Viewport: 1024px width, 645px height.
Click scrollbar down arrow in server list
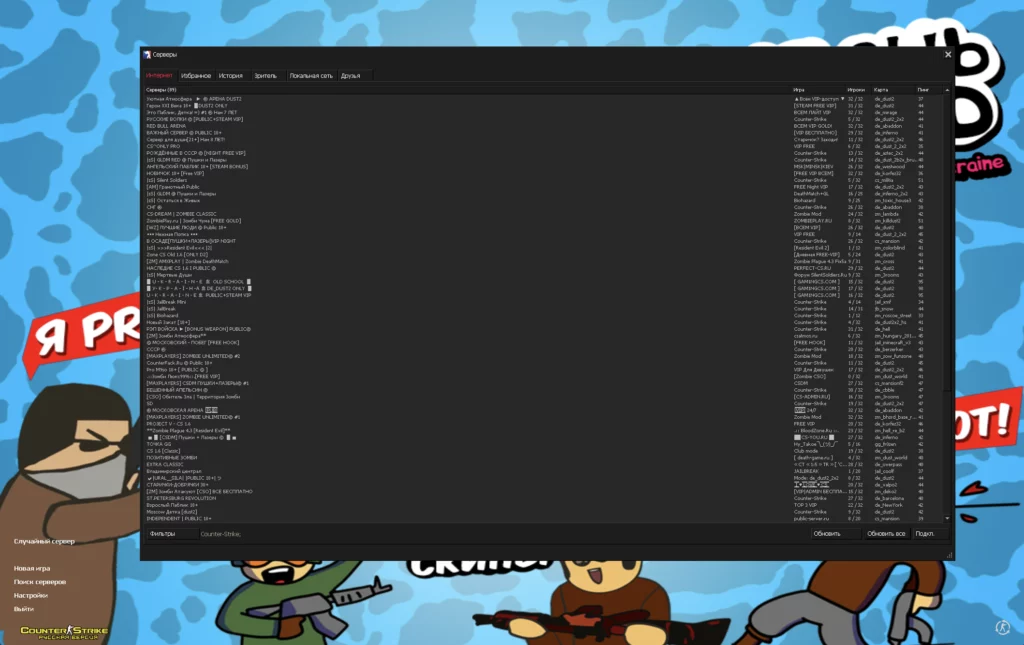coord(945,518)
